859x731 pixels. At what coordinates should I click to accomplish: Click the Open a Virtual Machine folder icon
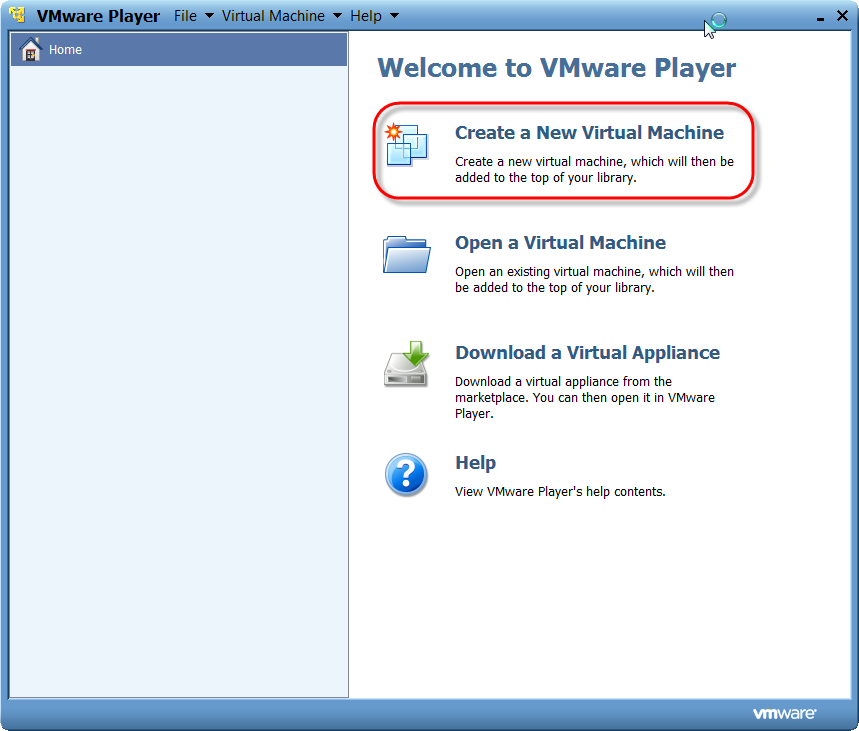(406, 254)
